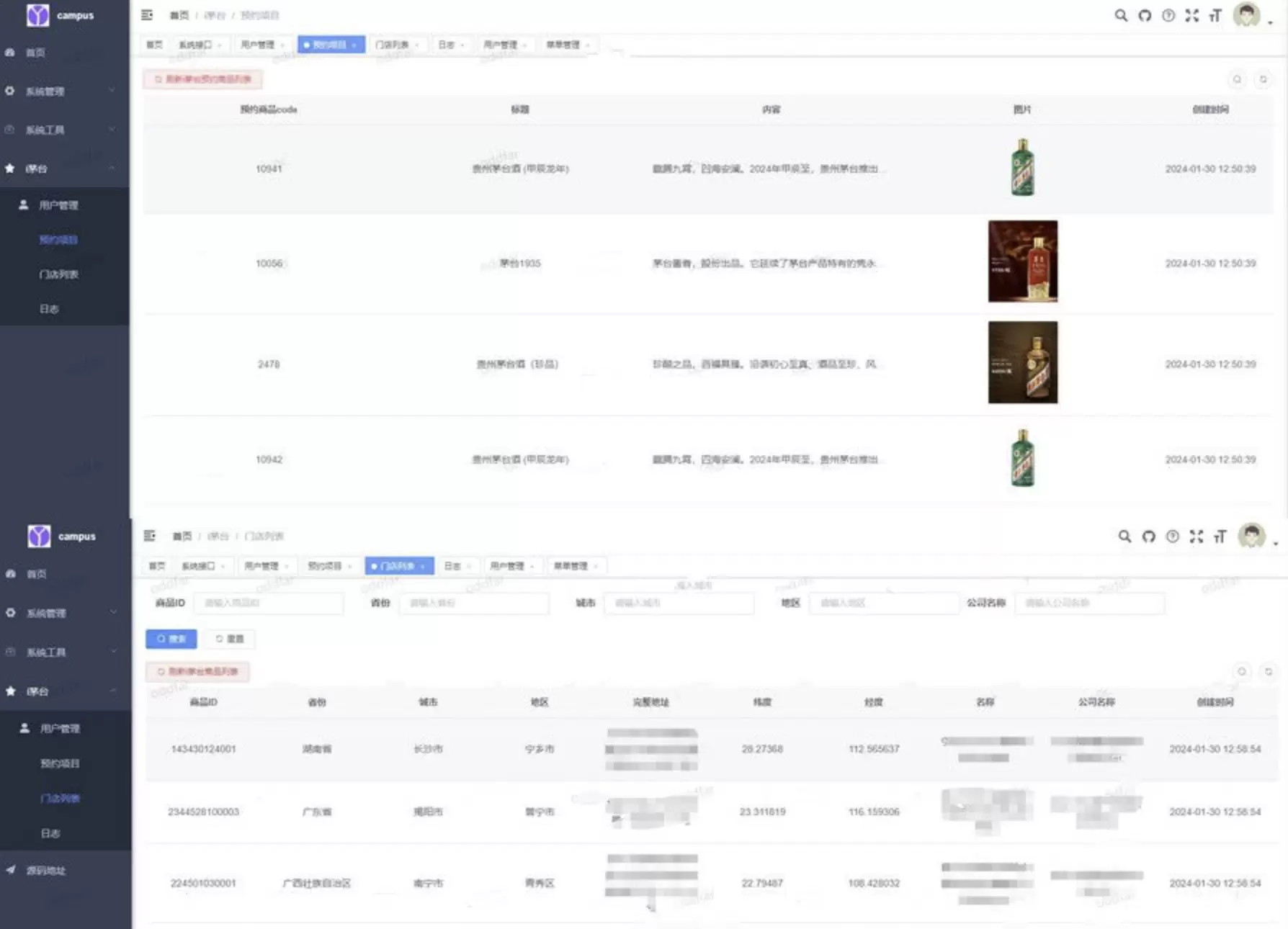Open user avatar menu on 门店列表 page
This screenshot has height=929, width=1288.
click(1252, 537)
